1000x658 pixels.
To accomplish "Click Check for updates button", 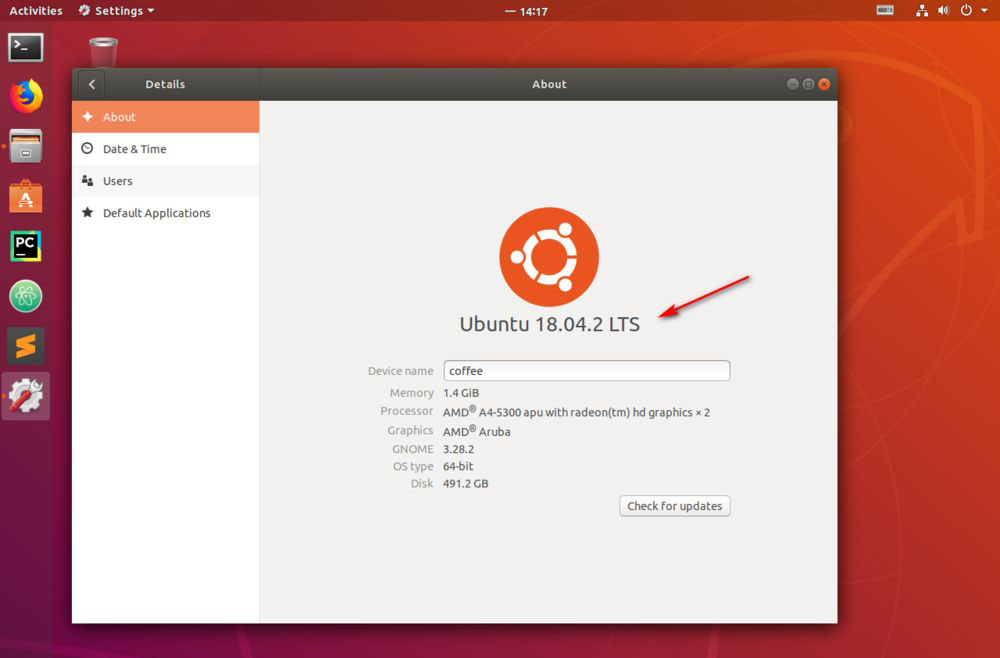I will [x=674, y=506].
